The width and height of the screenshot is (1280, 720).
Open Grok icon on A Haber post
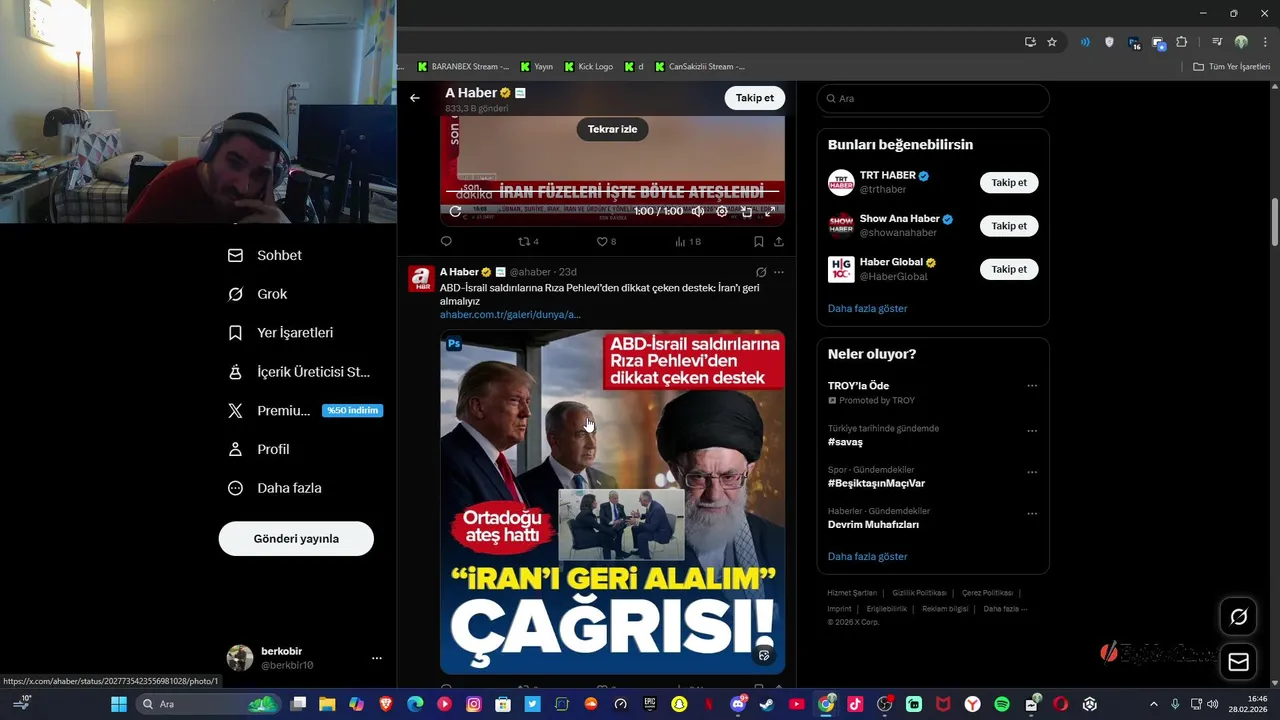coord(761,272)
